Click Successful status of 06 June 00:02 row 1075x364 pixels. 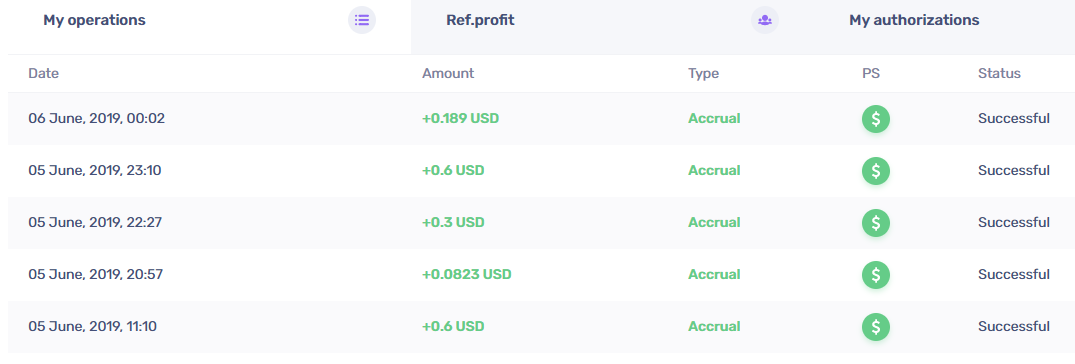coord(1013,119)
